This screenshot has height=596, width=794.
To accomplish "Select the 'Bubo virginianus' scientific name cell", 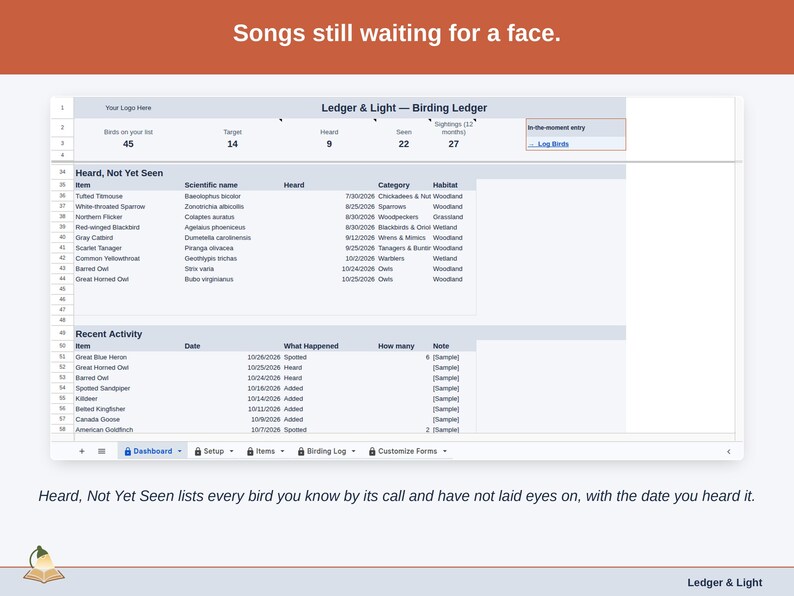I will [x=233, y=279].
